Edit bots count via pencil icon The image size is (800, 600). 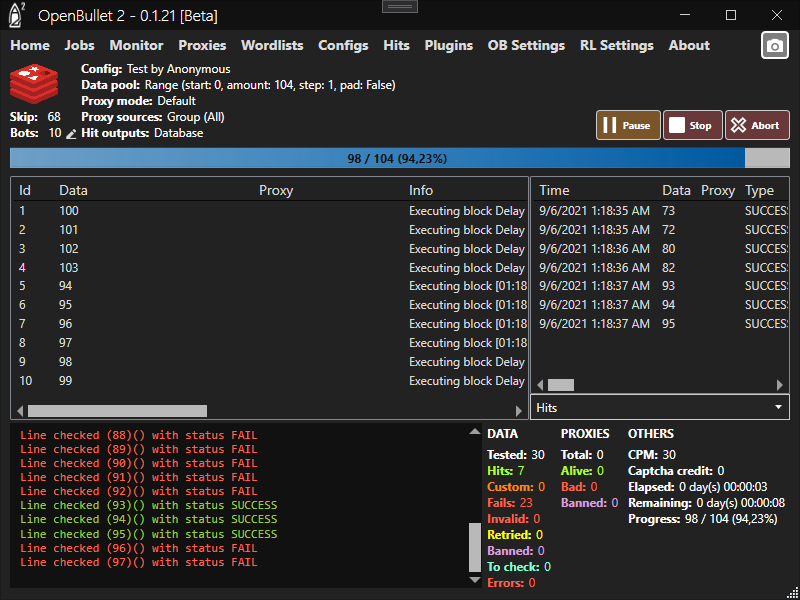(71, 134)
